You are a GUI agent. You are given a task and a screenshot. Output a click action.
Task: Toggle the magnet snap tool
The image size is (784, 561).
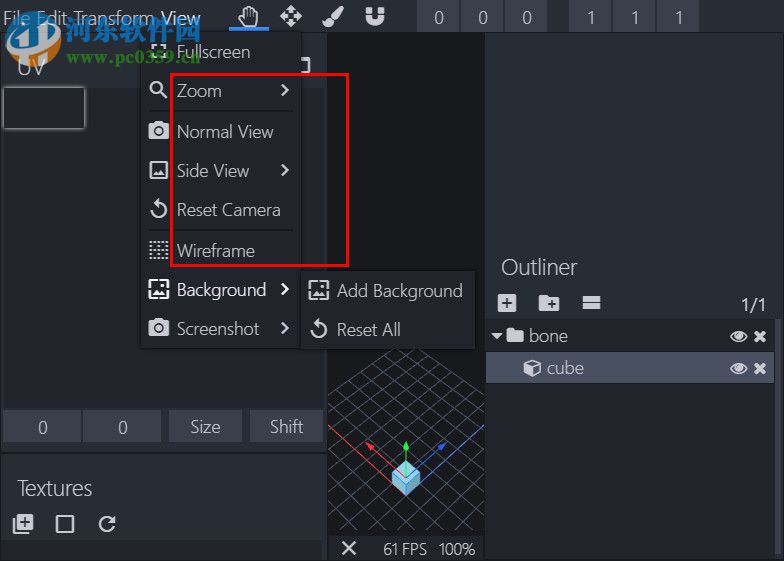[374, 16]
